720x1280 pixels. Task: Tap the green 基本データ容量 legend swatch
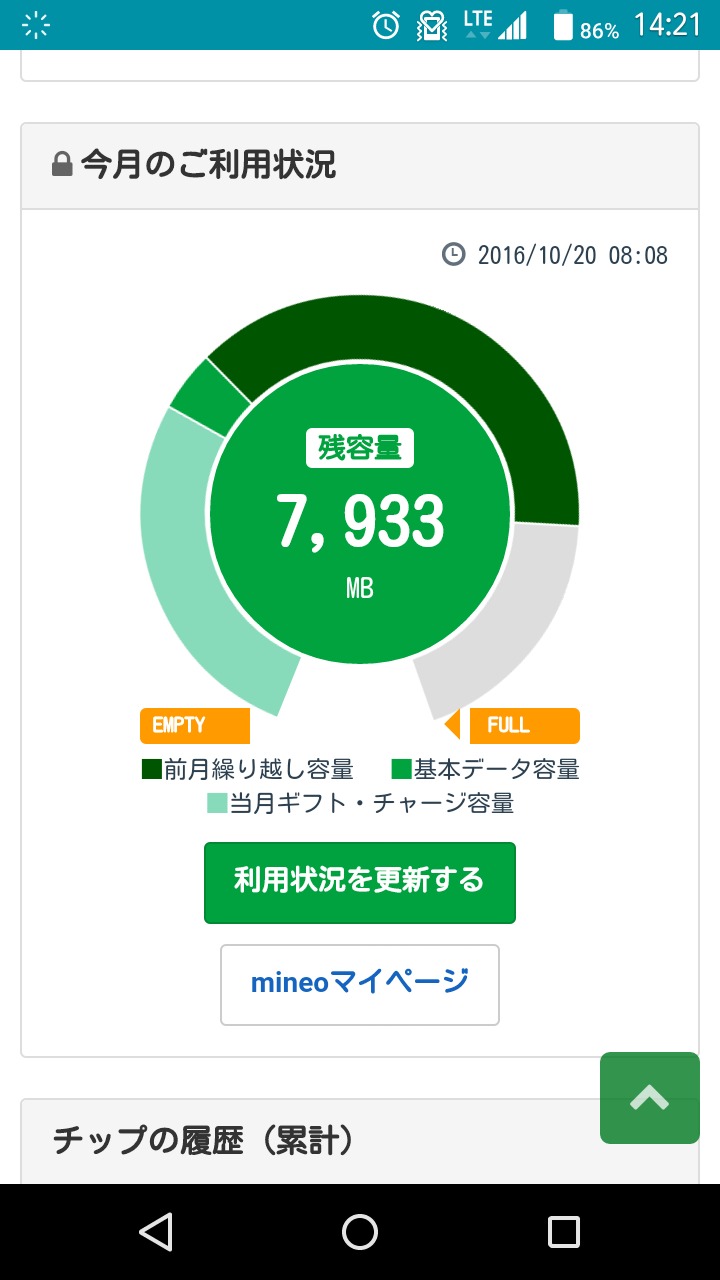[x=401, y=769]
